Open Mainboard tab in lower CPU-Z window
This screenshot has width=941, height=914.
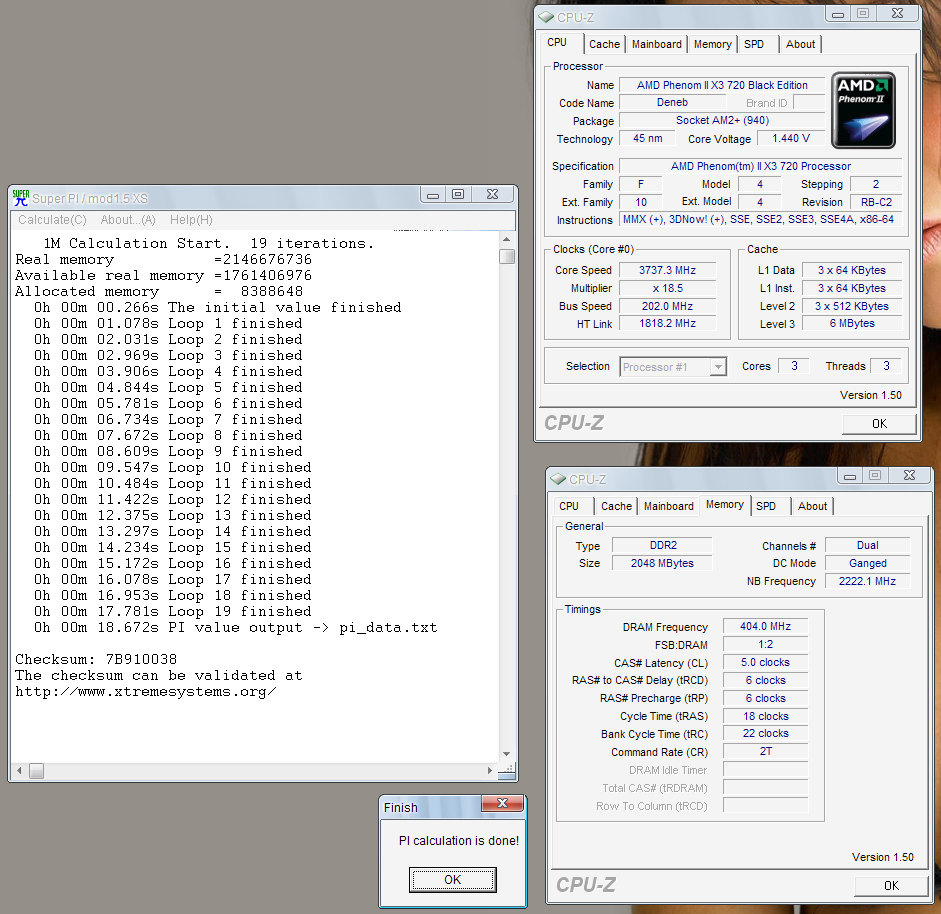tap(669, 506)
